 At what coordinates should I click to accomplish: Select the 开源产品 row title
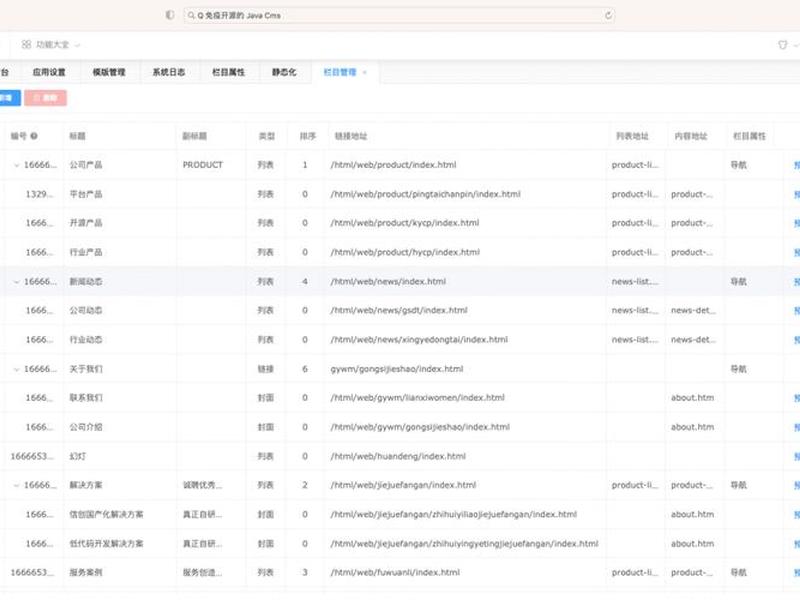point(86,223)
